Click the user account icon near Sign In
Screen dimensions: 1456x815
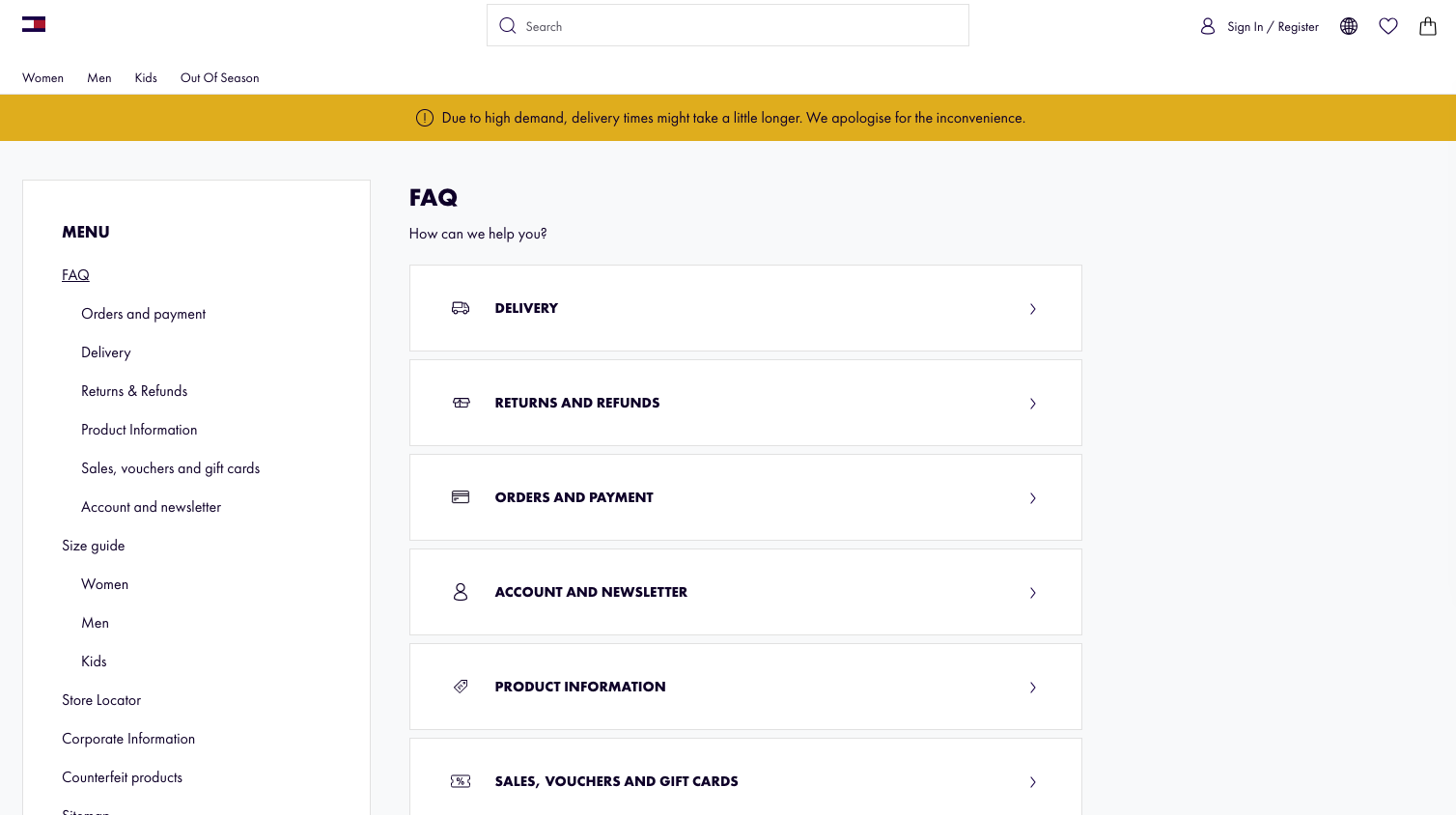click(x=1208, y=26)
